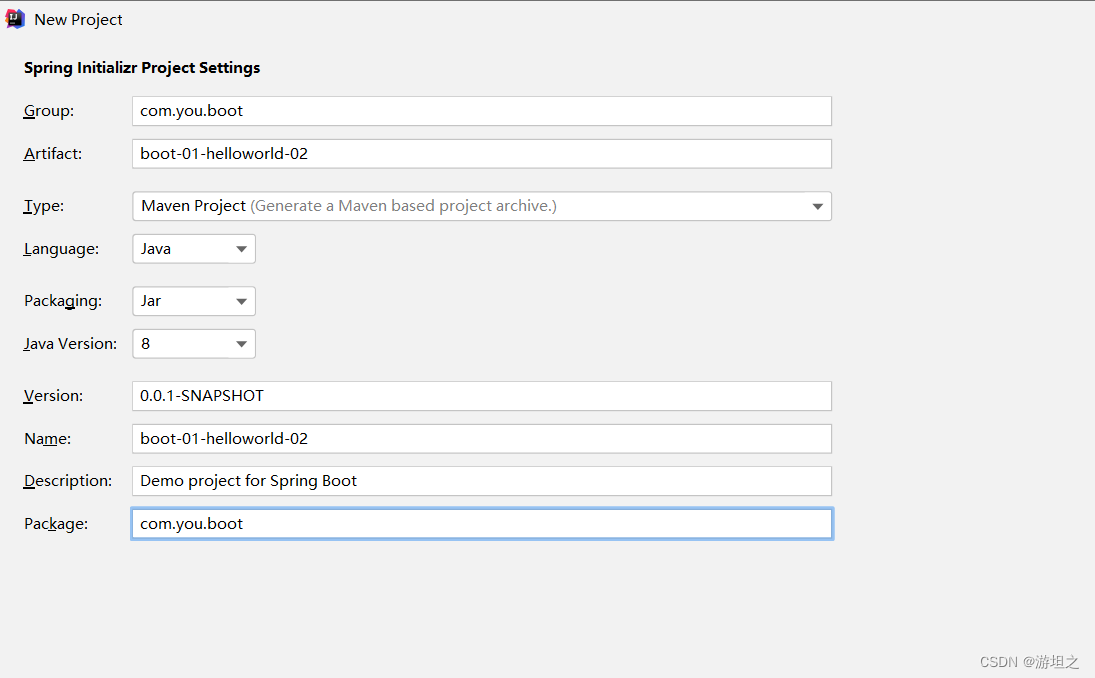Click the Language dropdown arrow

tap(243, 248)
